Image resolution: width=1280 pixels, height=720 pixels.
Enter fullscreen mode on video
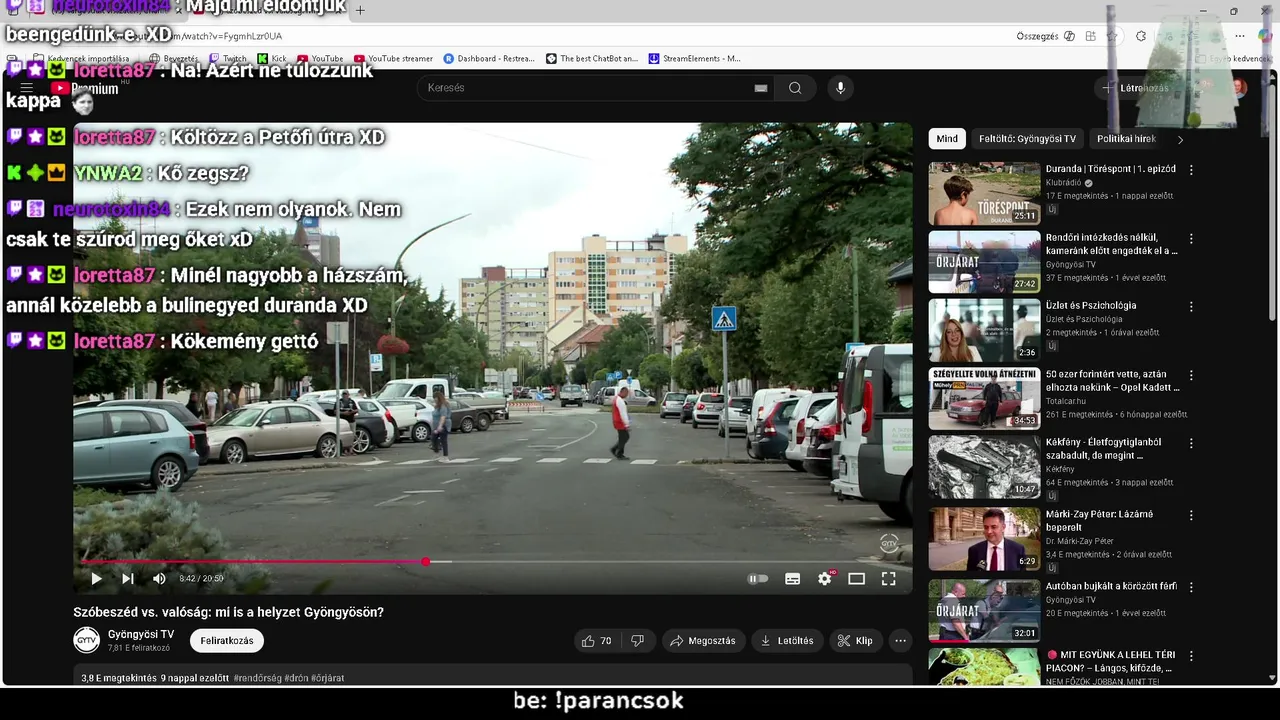pyautogui.click(x=888, y=578)
